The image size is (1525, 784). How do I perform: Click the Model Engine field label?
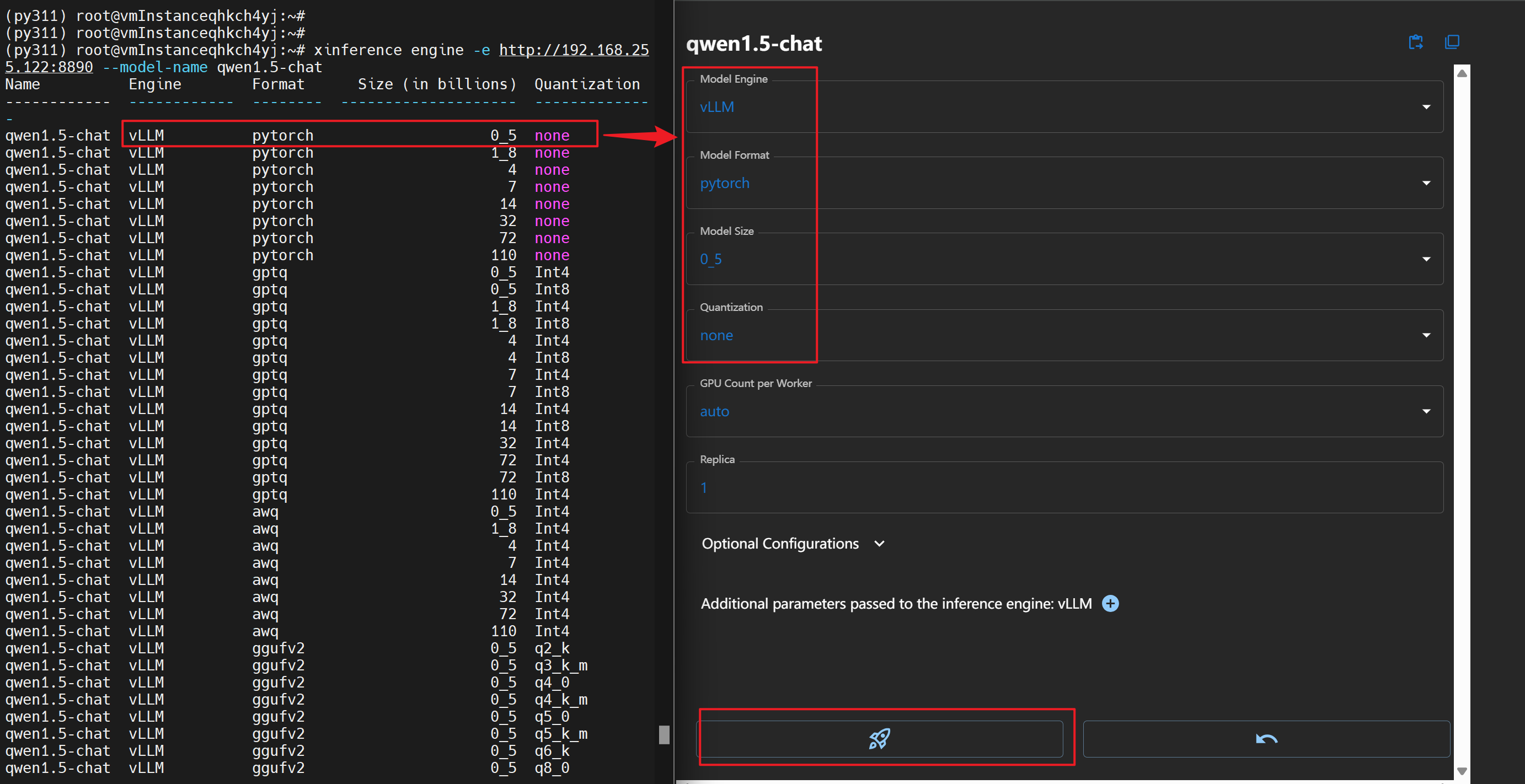pyautogui.click(x=734, y=79)
